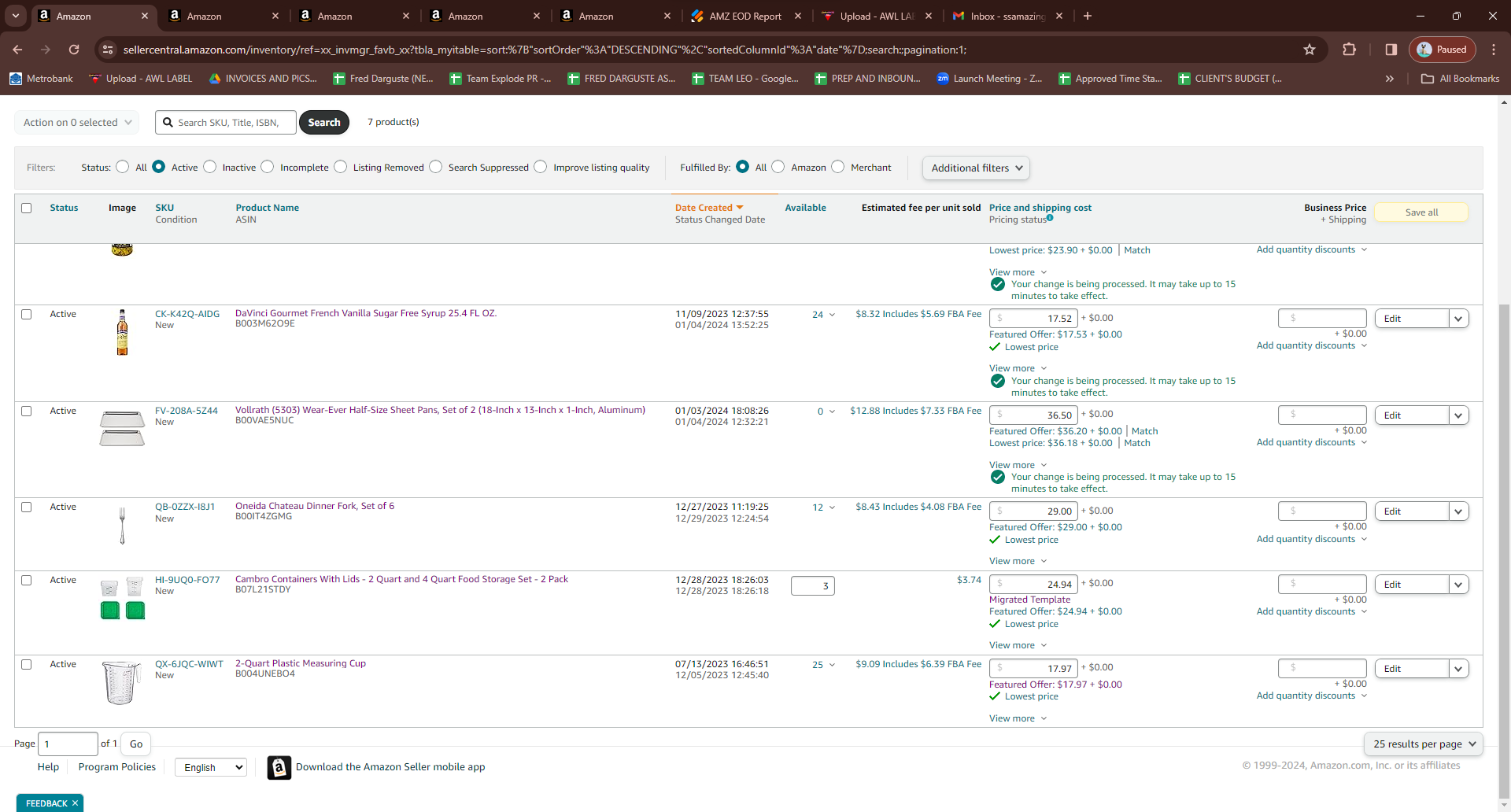Switch to the Upload - AWL LABEL tab
Screen dimensions: 1511x812
(876, 16)
